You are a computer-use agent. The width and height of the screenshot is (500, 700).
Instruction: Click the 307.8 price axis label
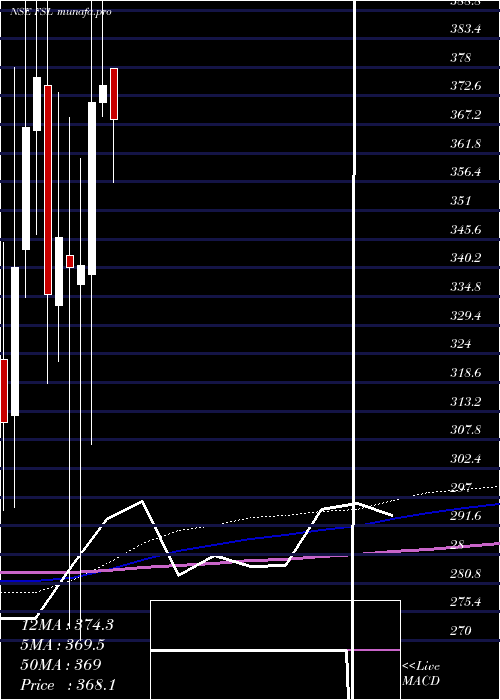[466, 429]
